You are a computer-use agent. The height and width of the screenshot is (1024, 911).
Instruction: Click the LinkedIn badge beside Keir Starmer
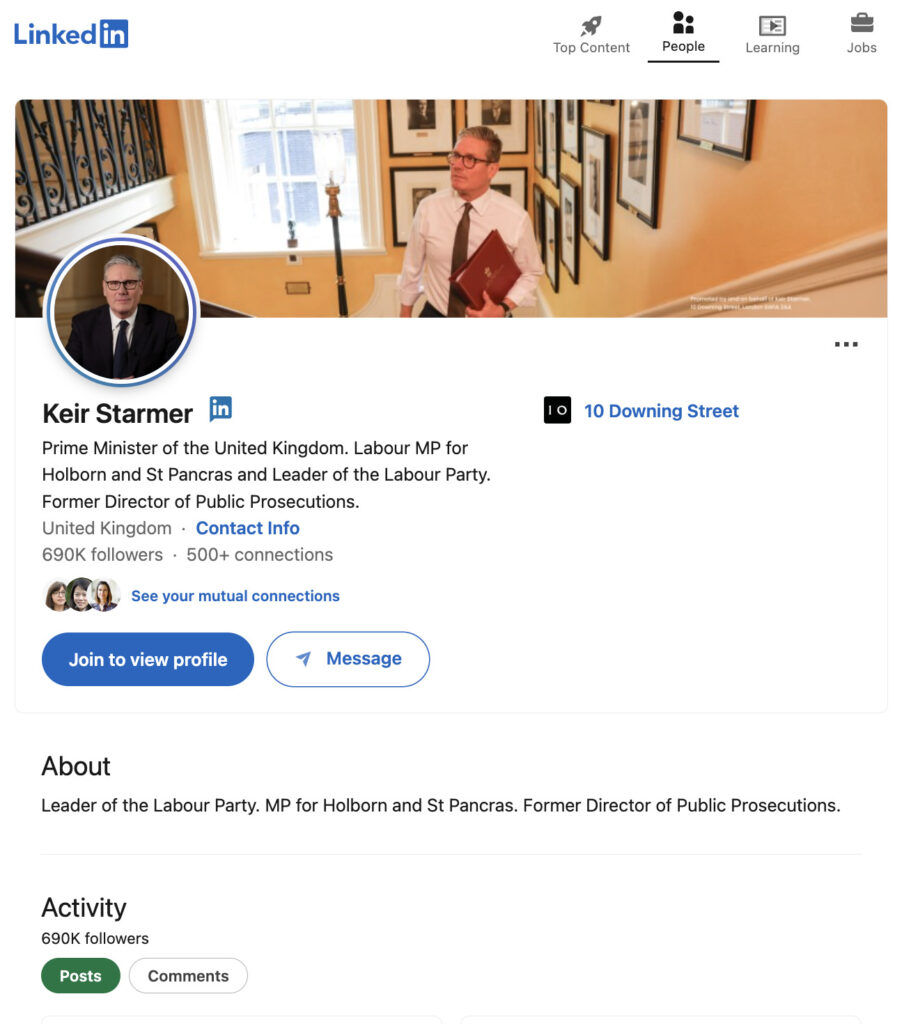pyautogui.click(x=220, y=408)
